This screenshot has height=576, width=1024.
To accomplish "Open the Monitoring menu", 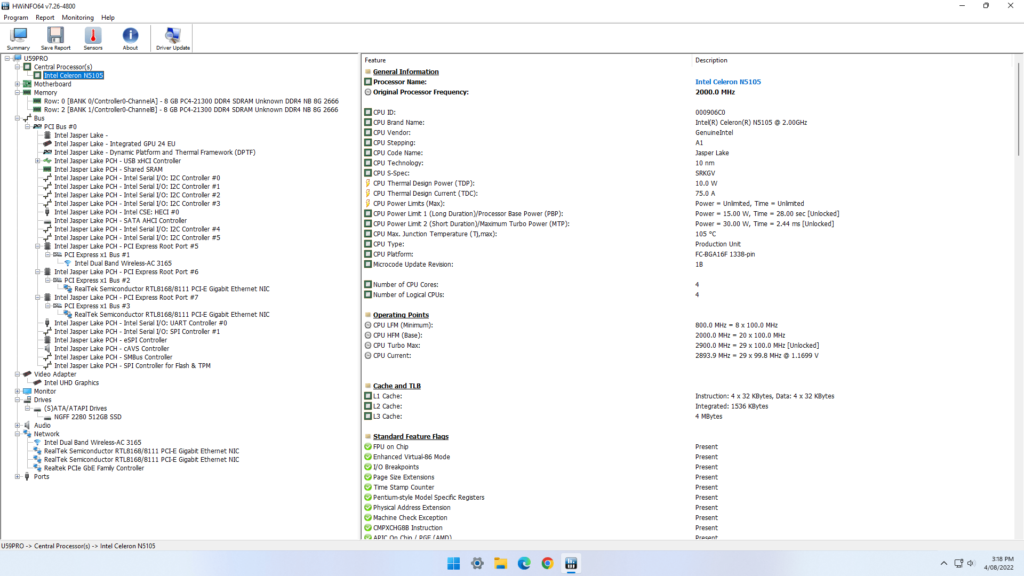I will [x=77, y=17].
